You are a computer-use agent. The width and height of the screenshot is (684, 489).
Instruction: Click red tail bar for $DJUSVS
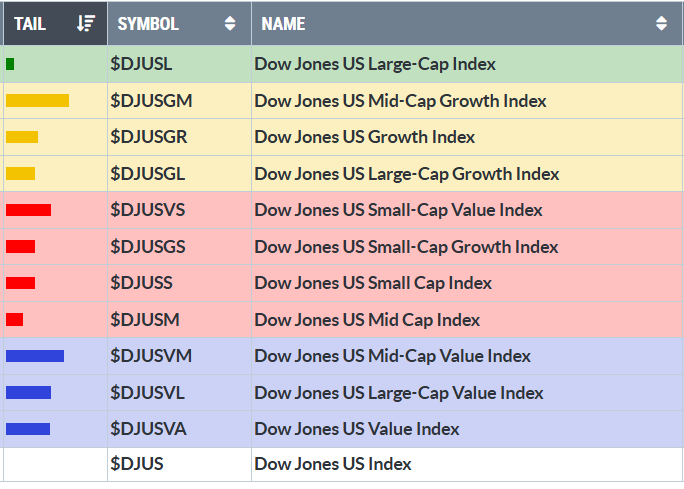(x=28, y=210)
